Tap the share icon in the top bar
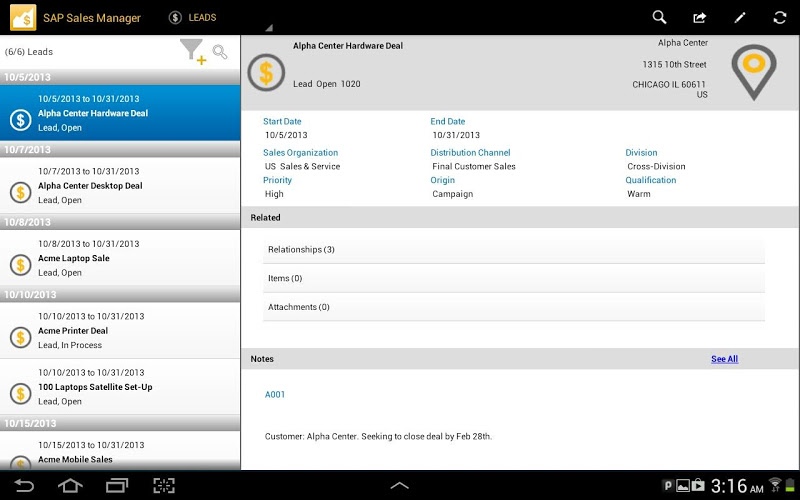 (x=699, y=18)
